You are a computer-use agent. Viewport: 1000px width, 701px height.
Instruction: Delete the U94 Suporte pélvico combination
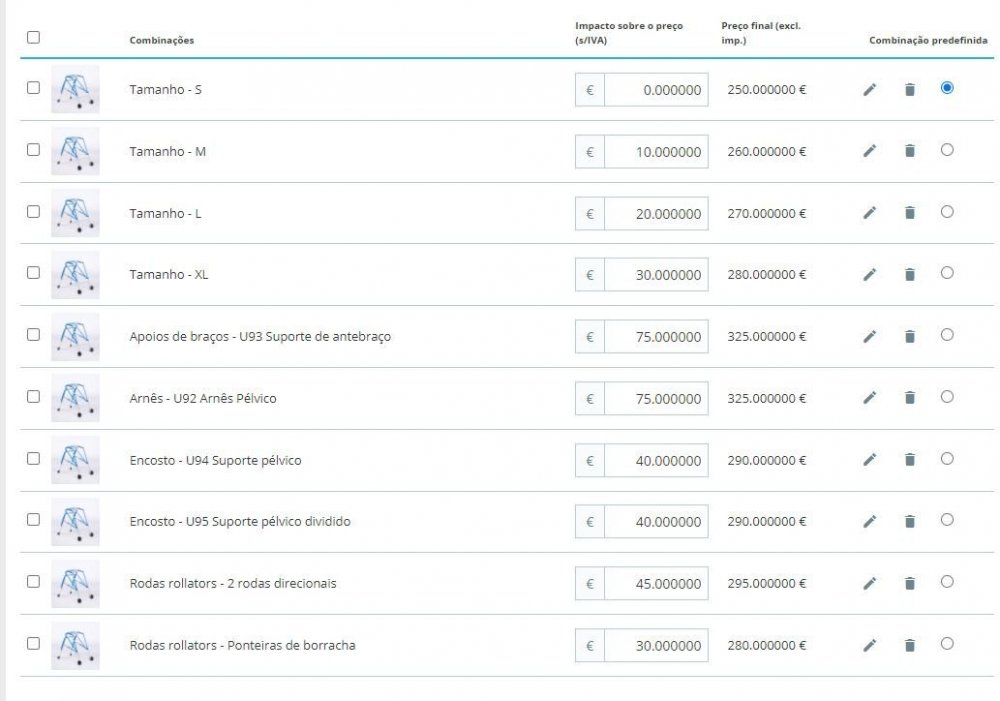pos(910,460)
